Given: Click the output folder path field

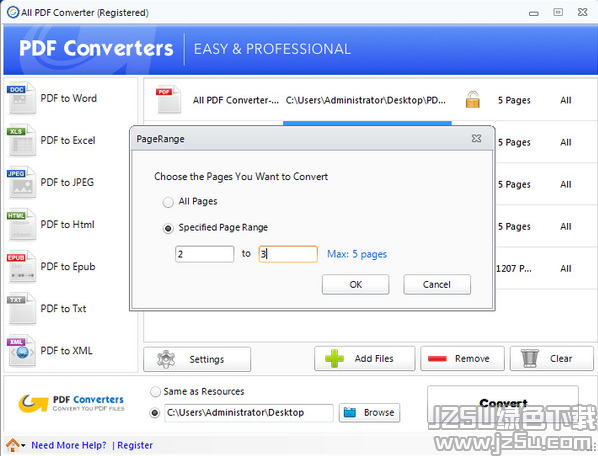Looking at the screenshot, I should coord(249,413).
